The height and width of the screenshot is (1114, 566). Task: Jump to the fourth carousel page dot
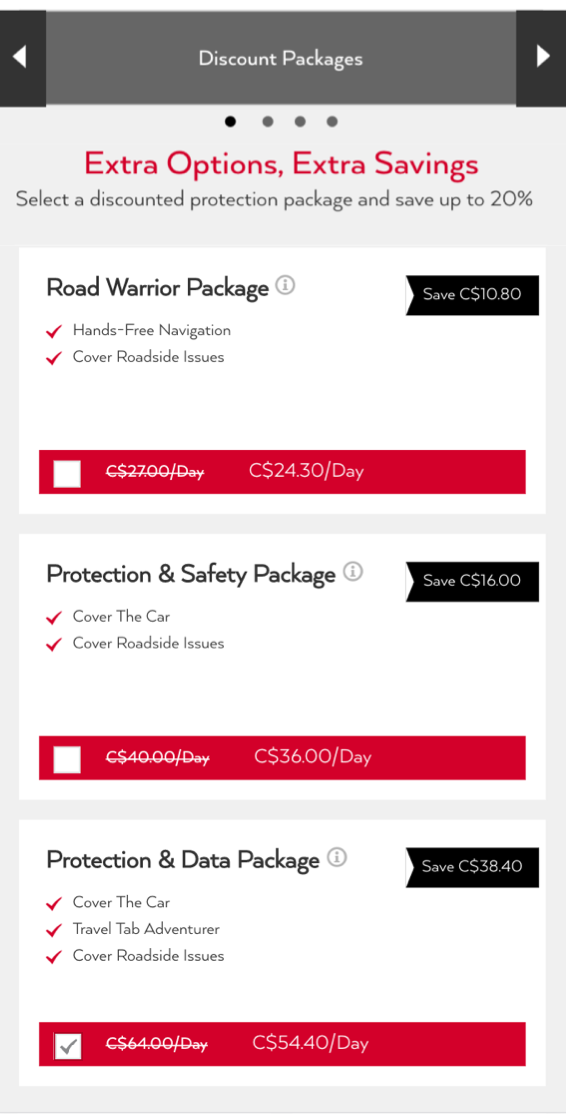point(332,121)
